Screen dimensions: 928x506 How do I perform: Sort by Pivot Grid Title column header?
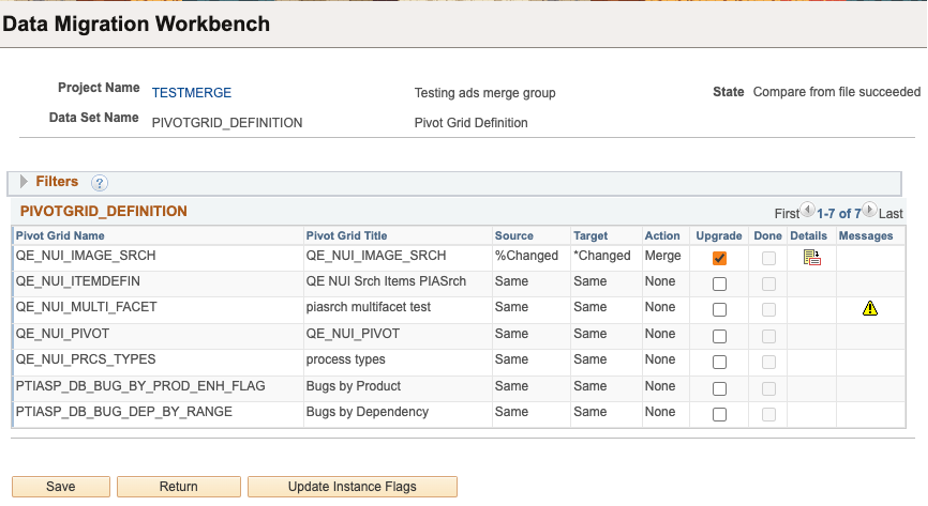(346, 236)
